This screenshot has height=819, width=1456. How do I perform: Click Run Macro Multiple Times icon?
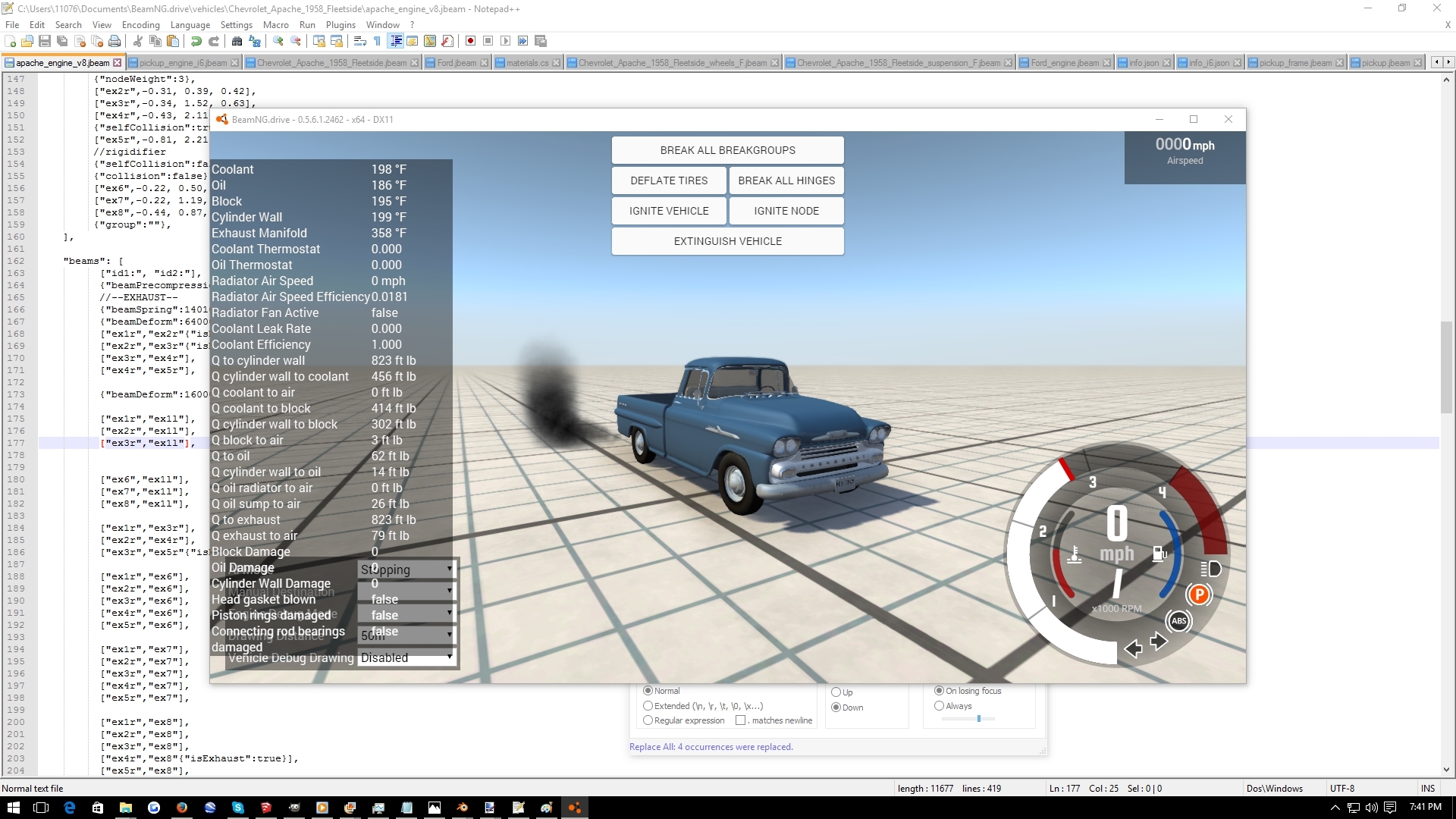tap(523, 41)
